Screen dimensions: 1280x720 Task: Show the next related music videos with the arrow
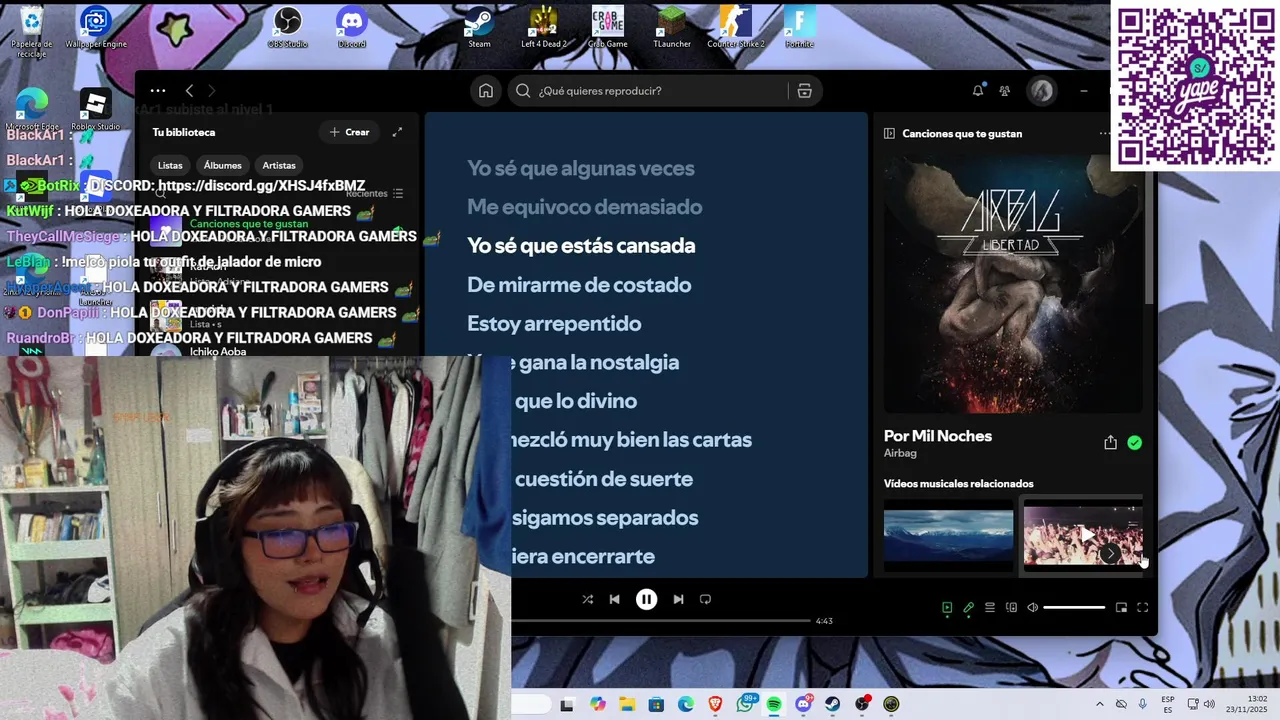click(x=1110, y=553)
